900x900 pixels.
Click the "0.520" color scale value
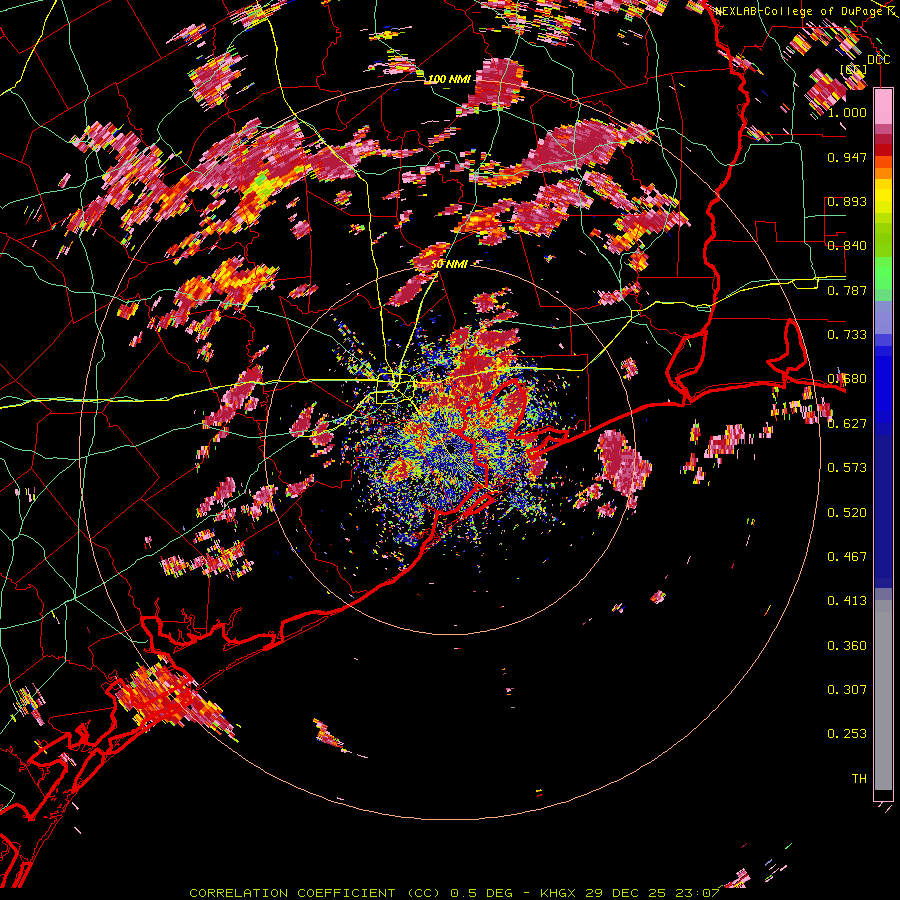coord(847,513)
